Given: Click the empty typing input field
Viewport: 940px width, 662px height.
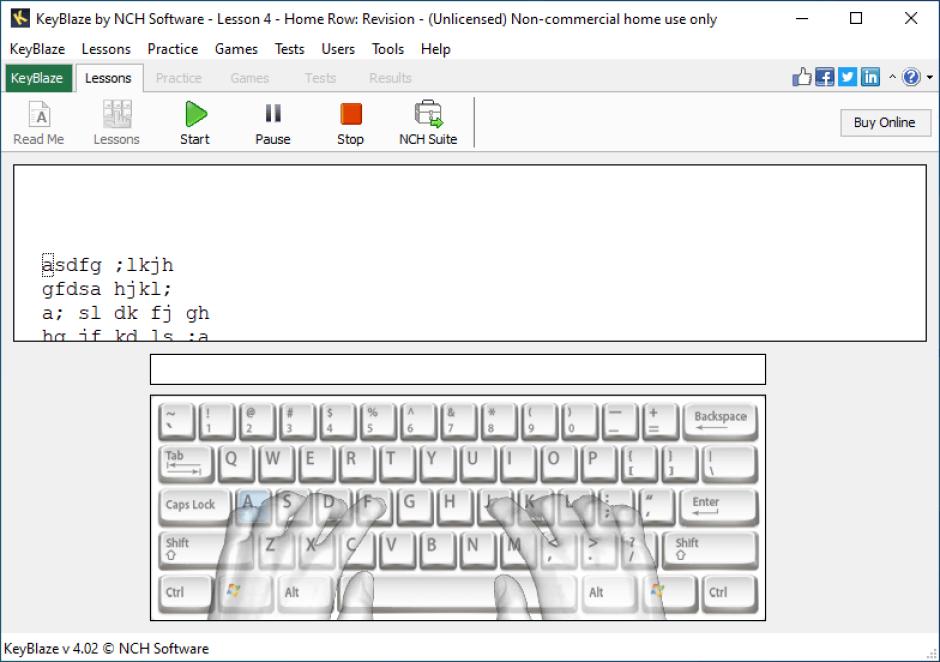Looking at the screenshot, I should pos(458,369).
